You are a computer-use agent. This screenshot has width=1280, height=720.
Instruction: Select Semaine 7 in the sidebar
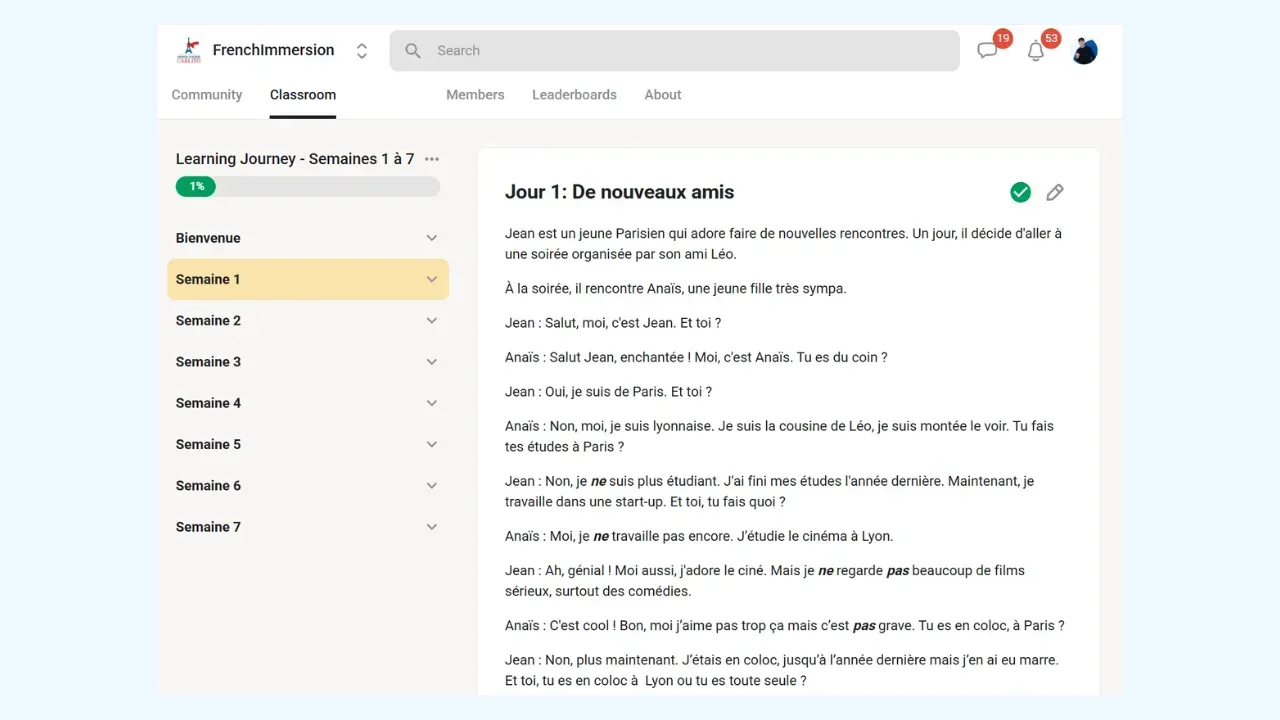click(307, 527)
